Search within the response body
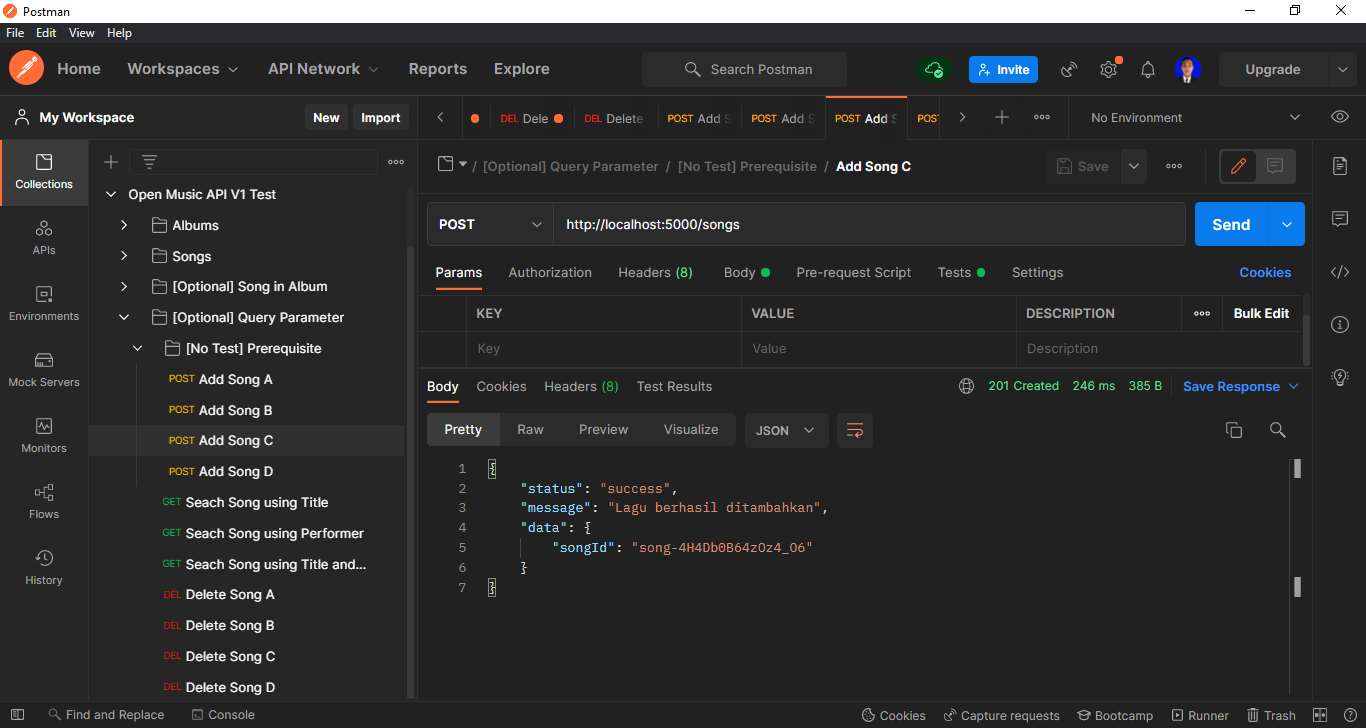This screenshot has width=1366, height=728. (1277, 430)
